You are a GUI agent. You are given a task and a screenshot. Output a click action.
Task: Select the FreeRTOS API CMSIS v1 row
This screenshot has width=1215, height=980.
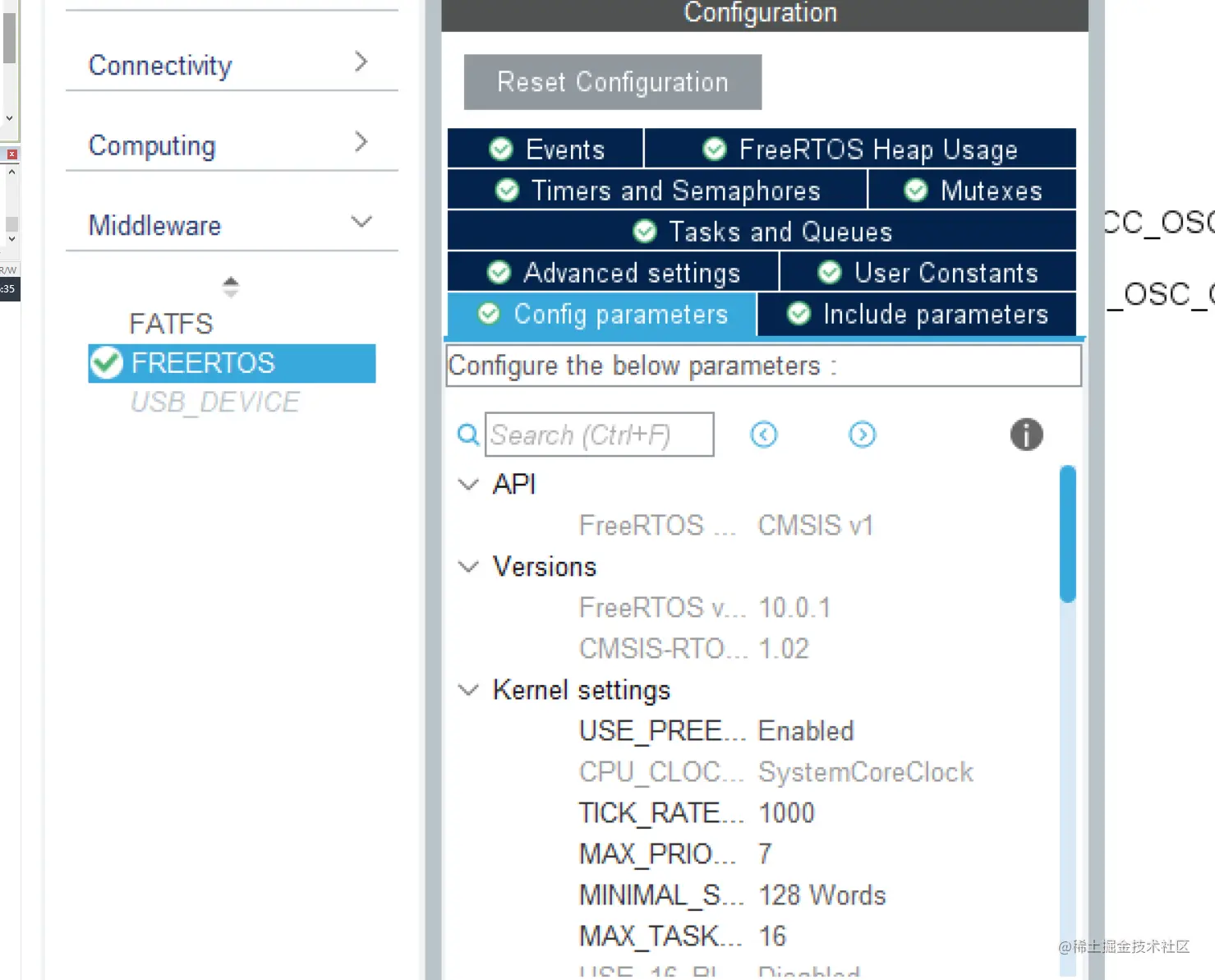point(726,526)
